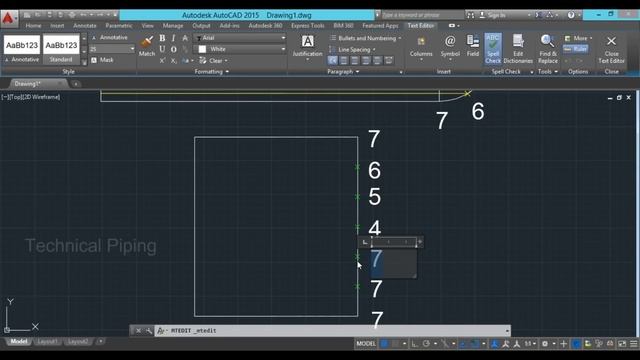
Task: Open Bullets and Numbering dropdown
Action: (x=366, y=38)
